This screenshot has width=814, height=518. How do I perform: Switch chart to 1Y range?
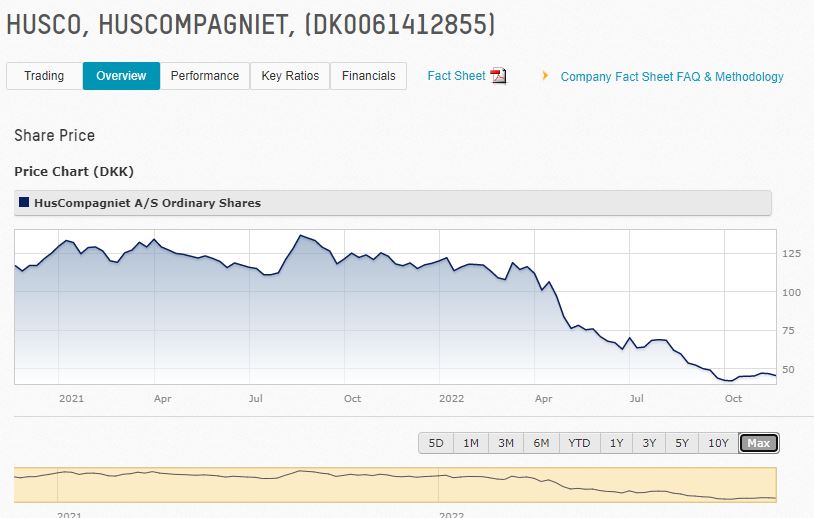(x=616, y=443)
